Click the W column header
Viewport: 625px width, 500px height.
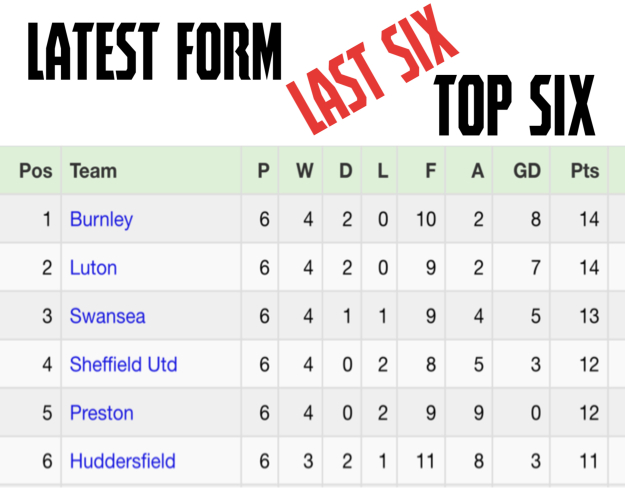point(304,171)
